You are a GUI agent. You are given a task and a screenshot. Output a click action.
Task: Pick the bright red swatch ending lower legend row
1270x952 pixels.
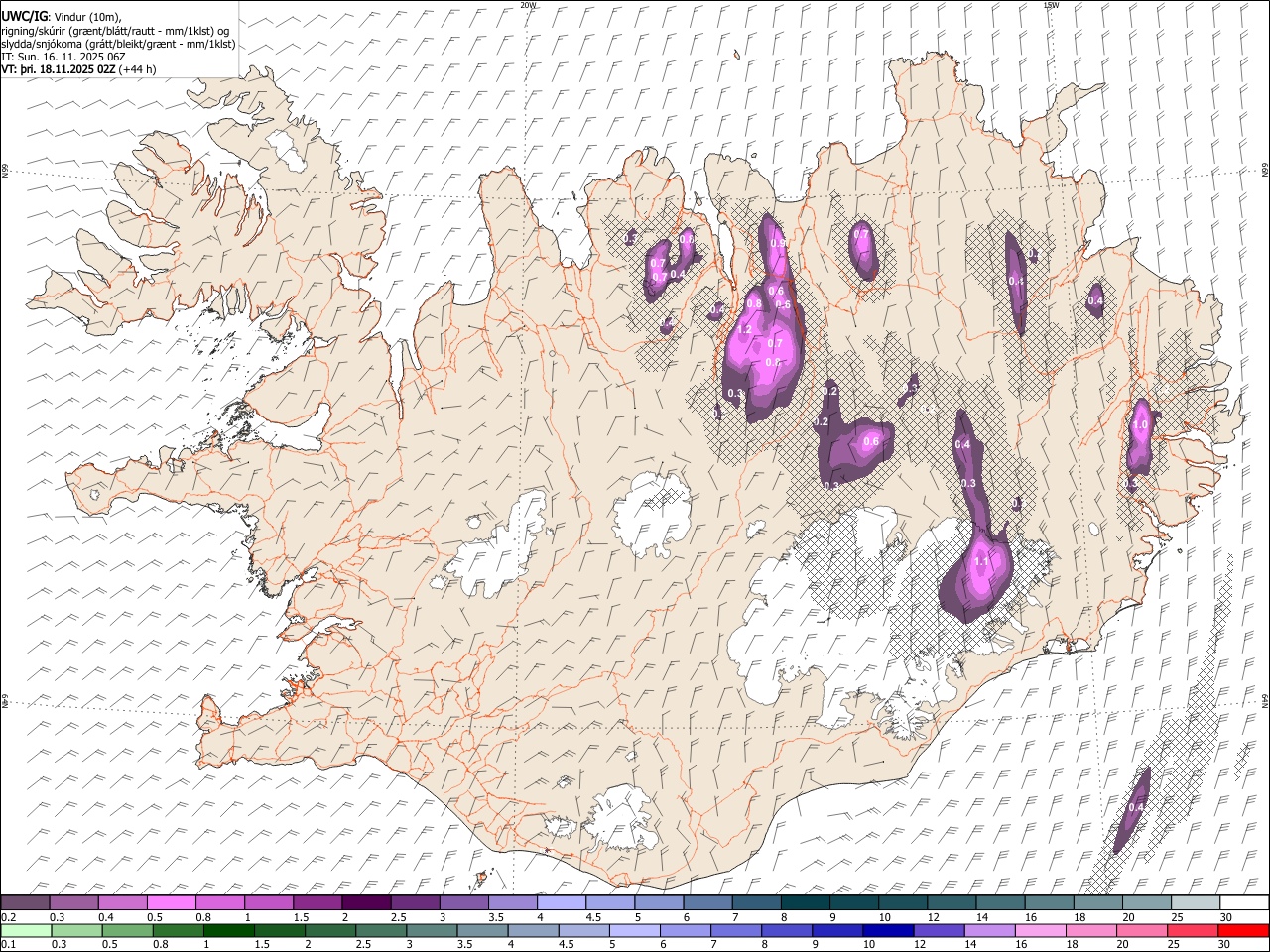1242,930
